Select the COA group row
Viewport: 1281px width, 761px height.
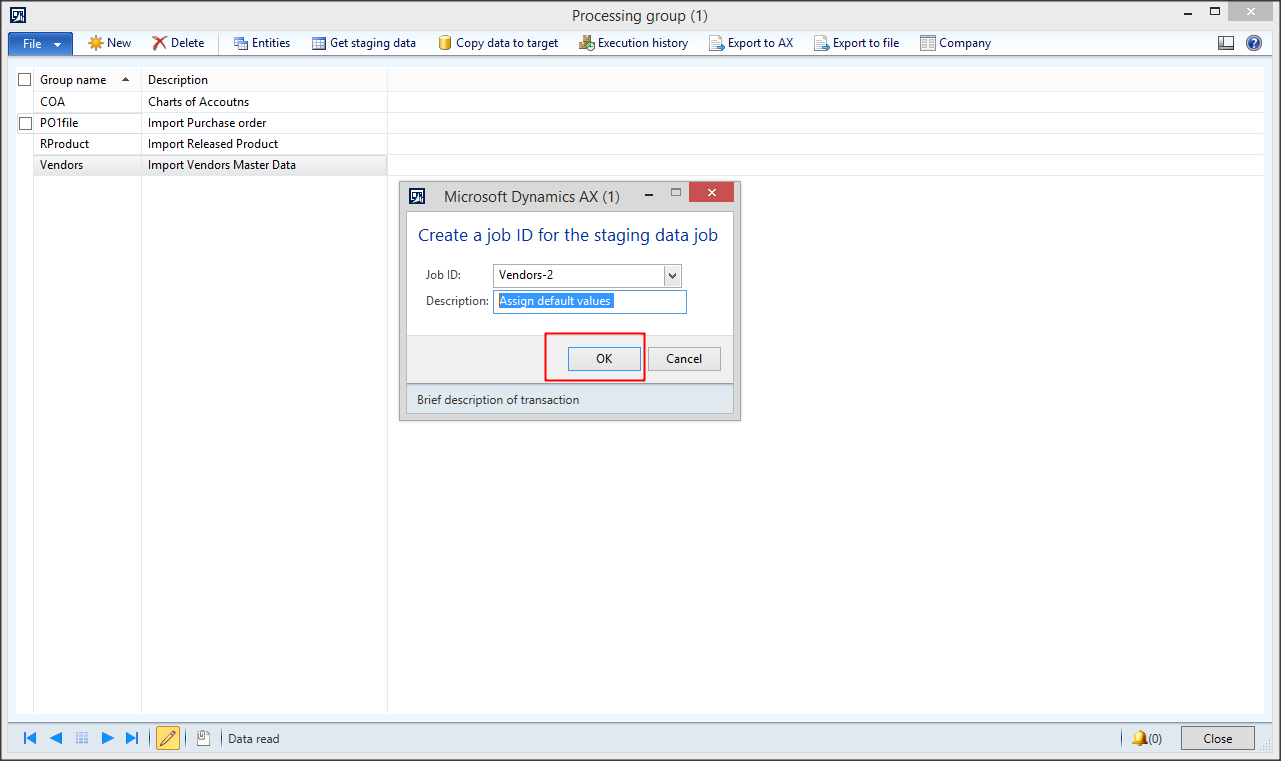click(x=88, y=102)
